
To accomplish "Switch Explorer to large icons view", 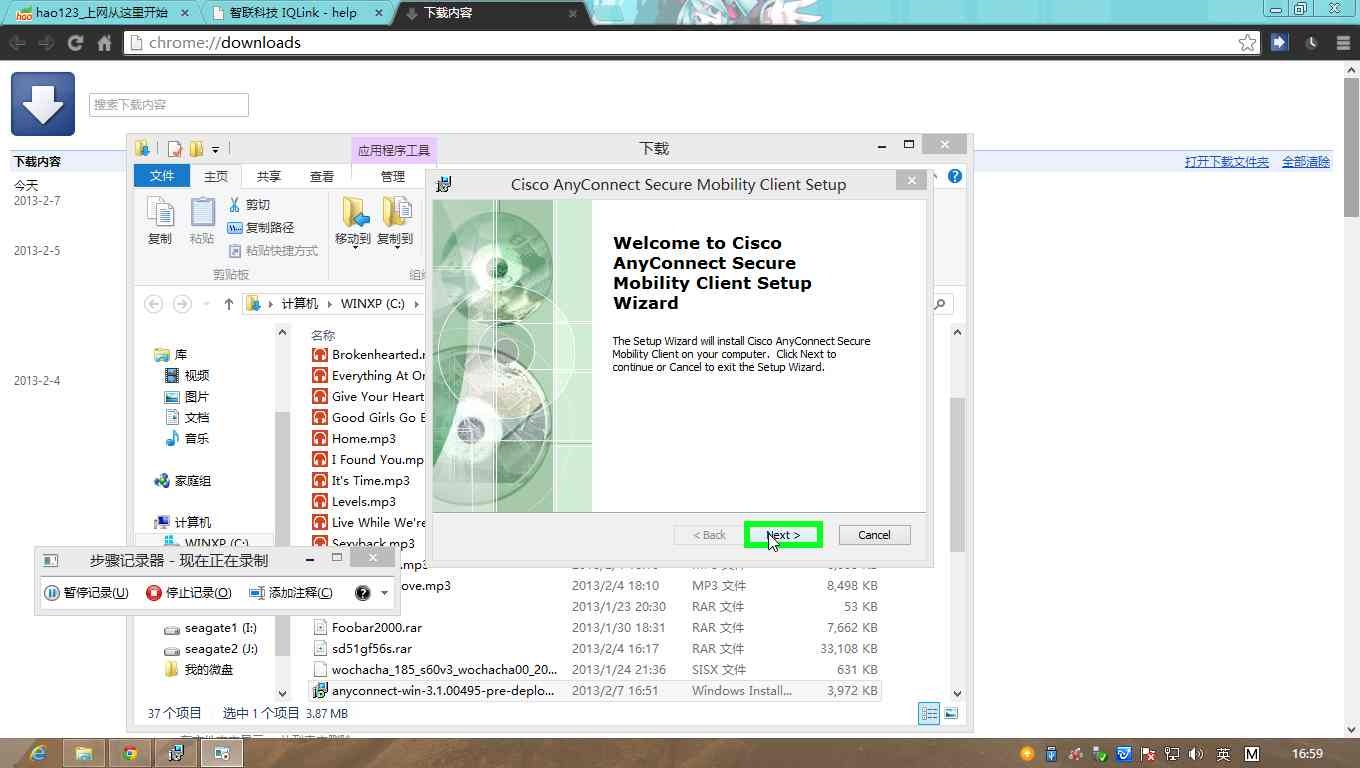I will (x=951, y=713).
